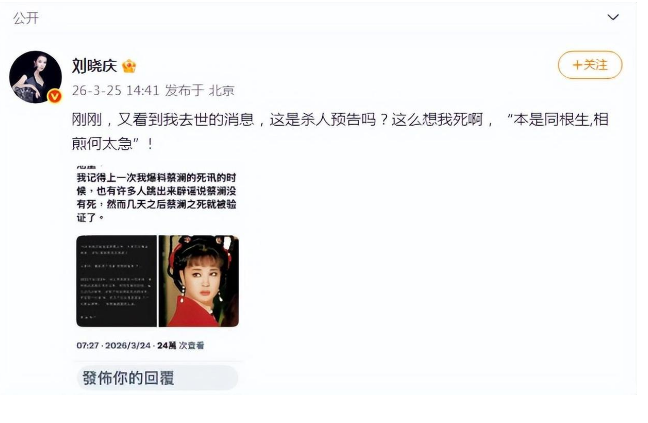Click the 2026/3/24 date in embedded post
The width and height of the screenshot is (648, 423).
[x=128, y=345]
